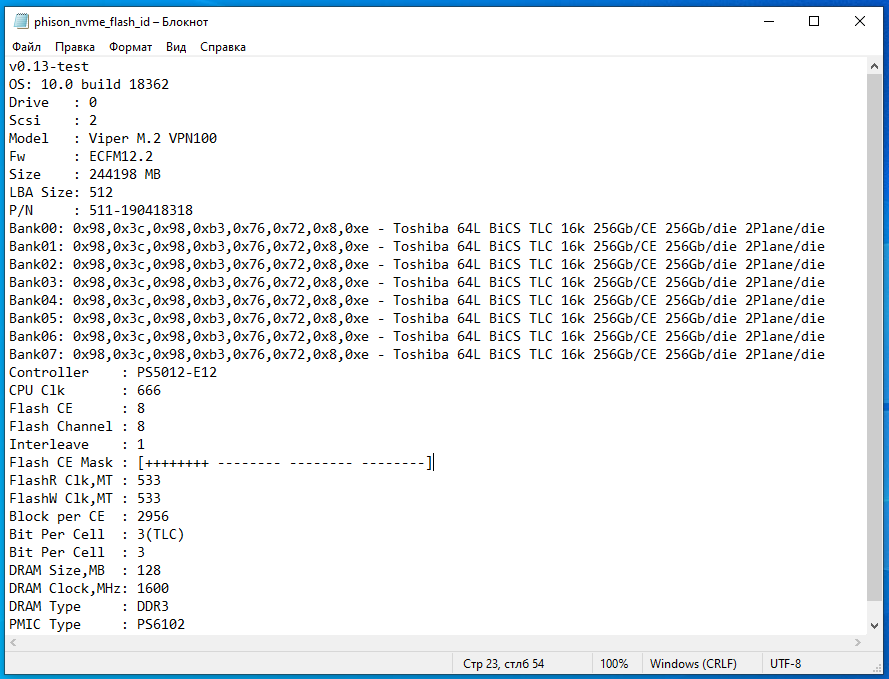
Task: Click the Bank01 flash ID line
Action: click(x=417, y=247)
